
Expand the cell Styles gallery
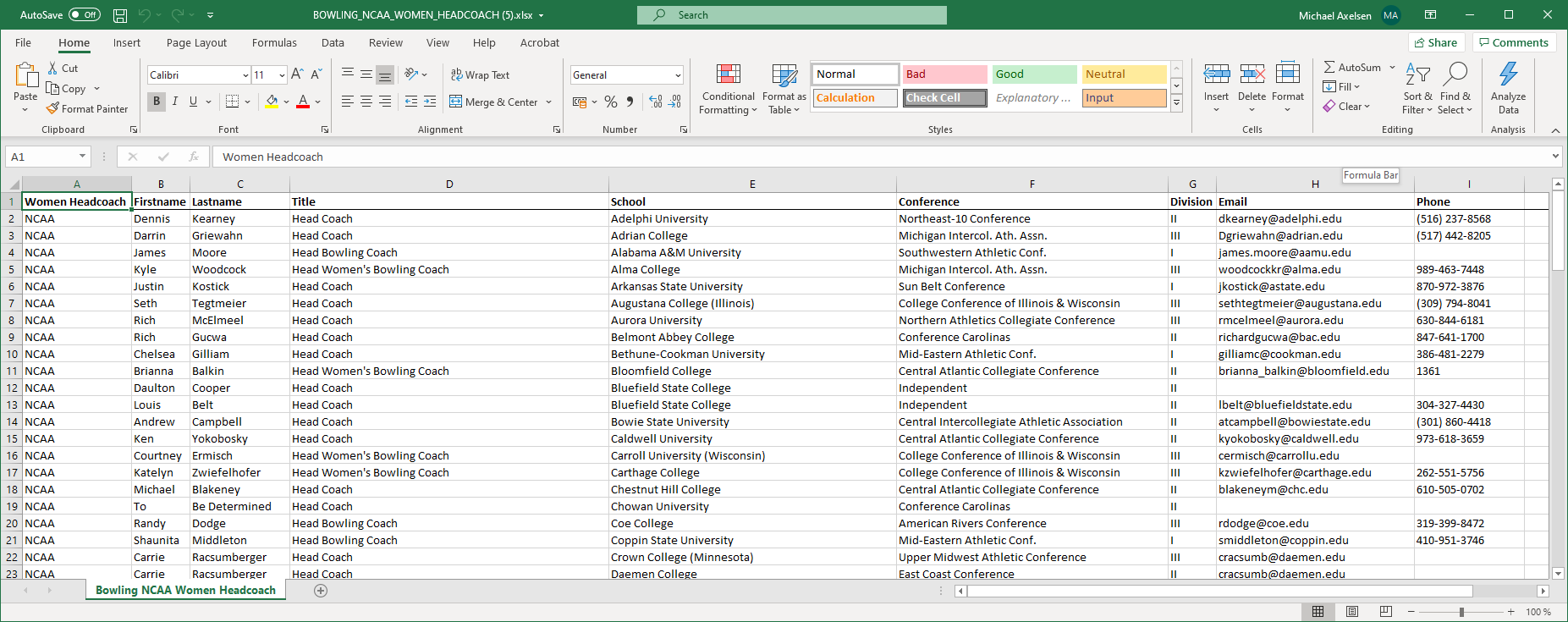coord(1176,102)
